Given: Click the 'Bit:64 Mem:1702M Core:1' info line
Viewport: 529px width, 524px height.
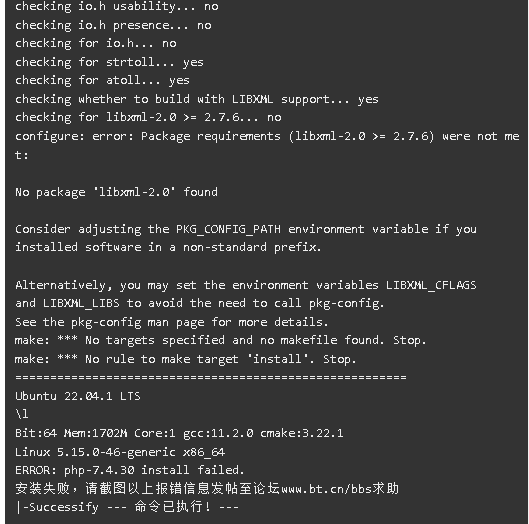Looking at the screenshot, I should tap(179, 433).
